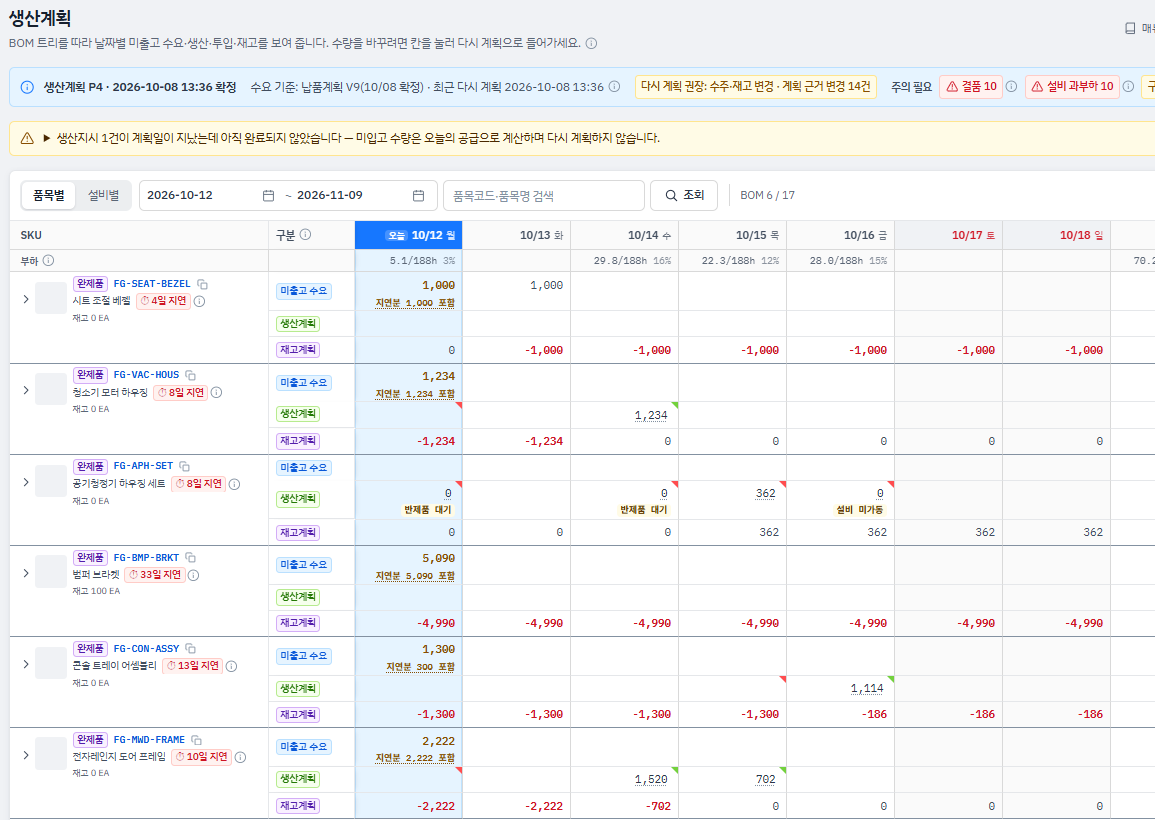Click the 33일 지연 delay badge
This screenshot has width=1155, height=820.
tap(155, 575)
